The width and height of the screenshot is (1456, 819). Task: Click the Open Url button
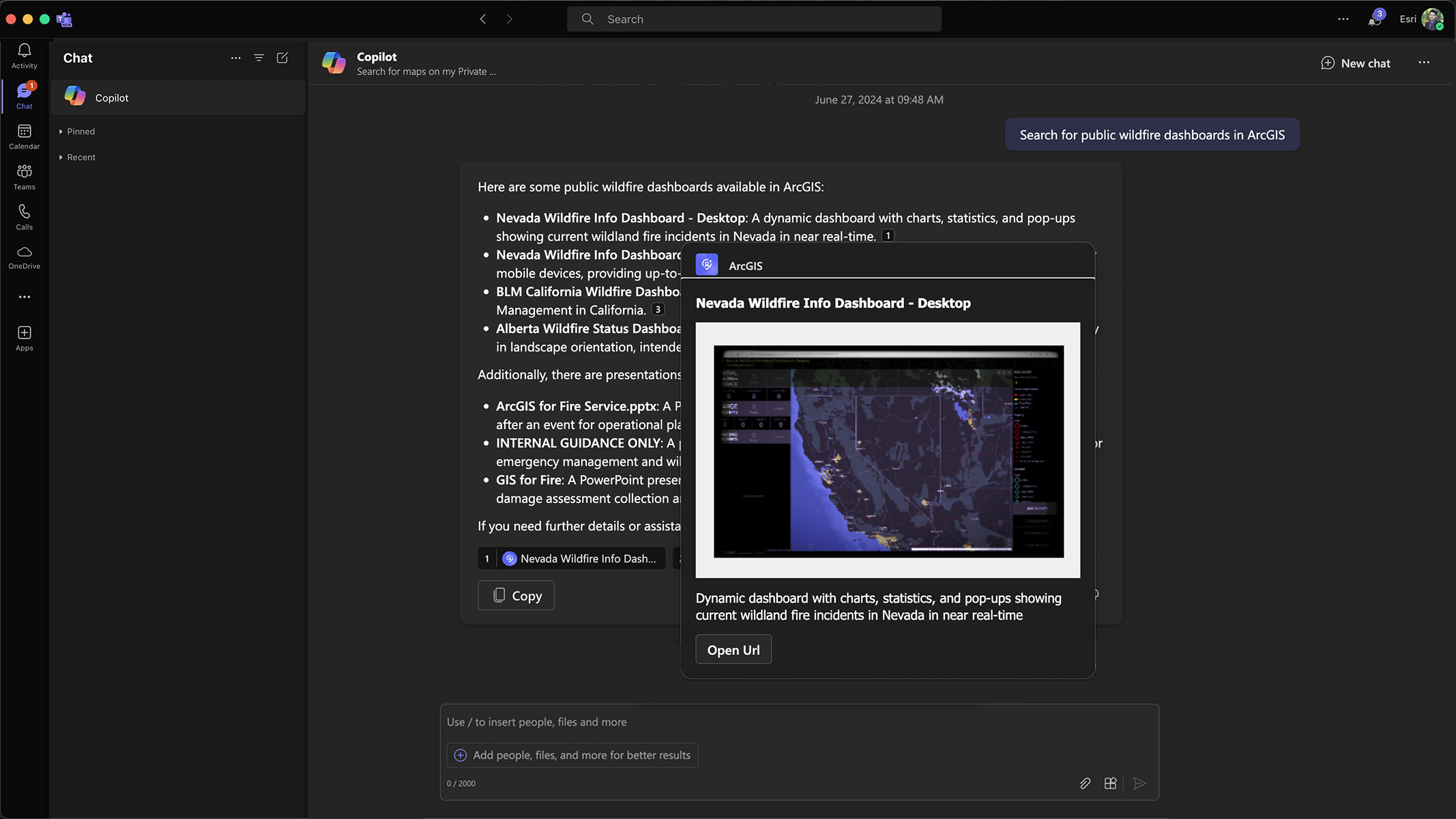tap(733, 649)
